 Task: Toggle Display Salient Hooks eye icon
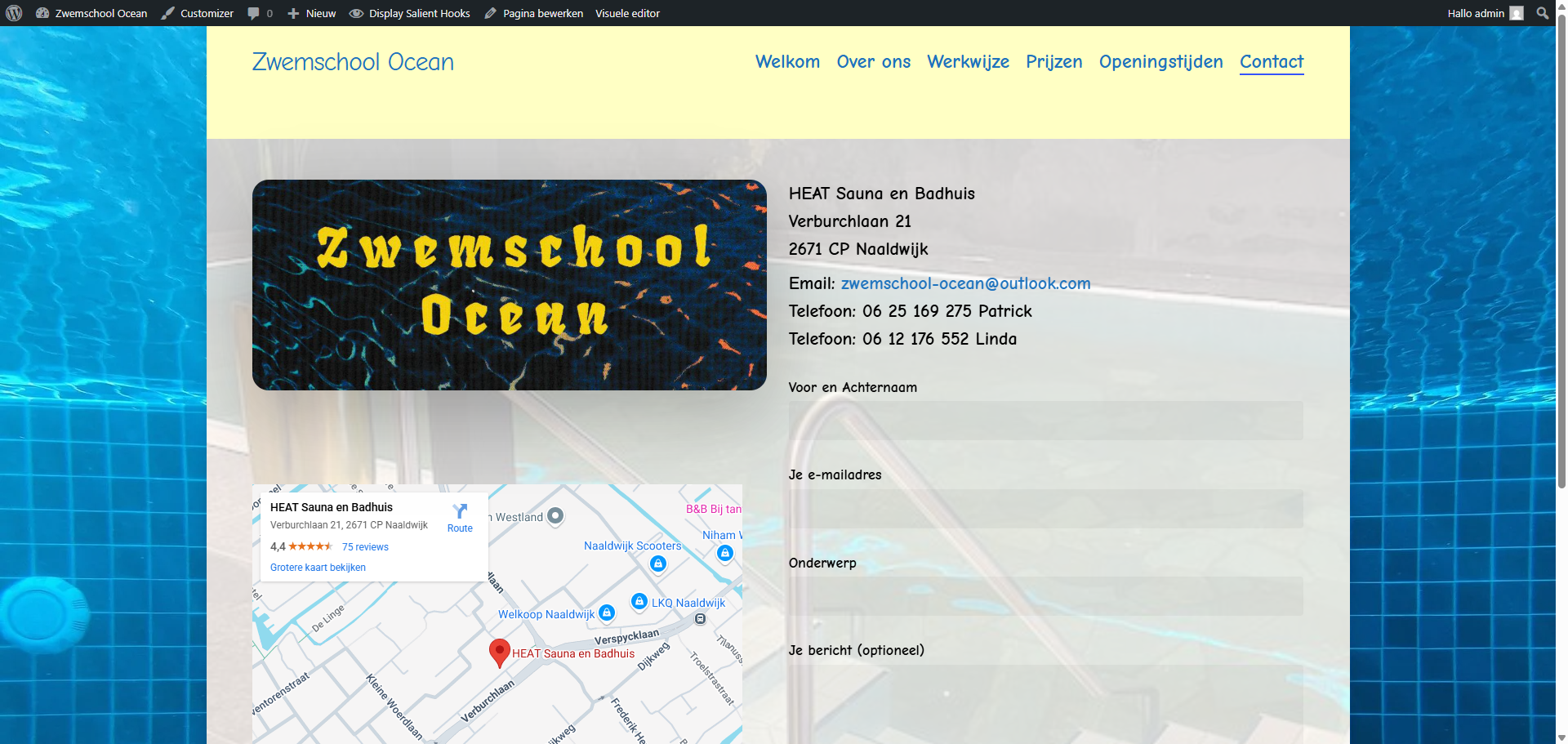[x=356, y=13]
